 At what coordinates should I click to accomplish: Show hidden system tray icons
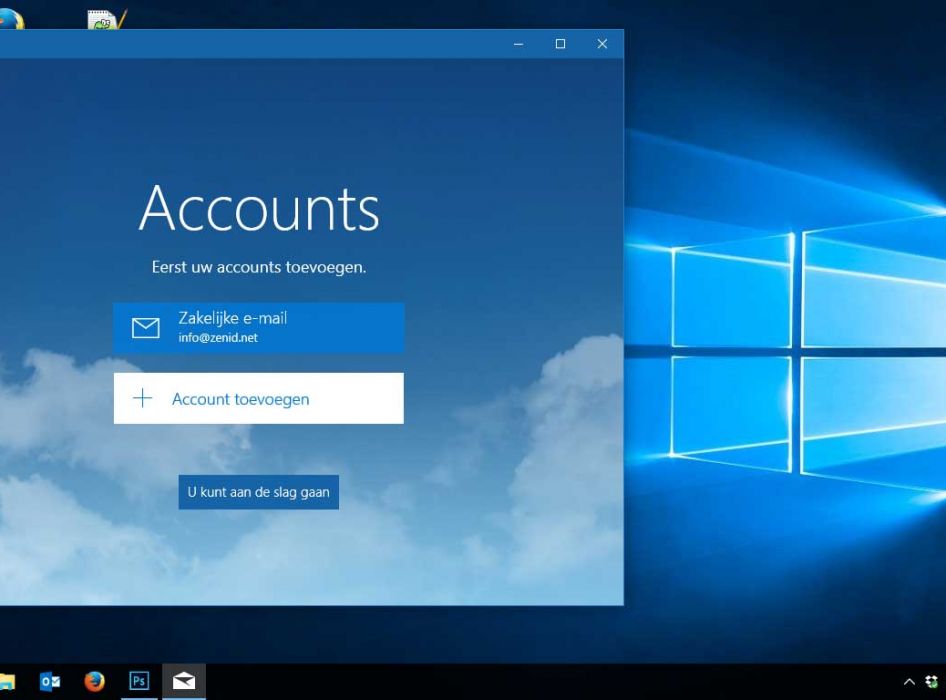point(909,682)
